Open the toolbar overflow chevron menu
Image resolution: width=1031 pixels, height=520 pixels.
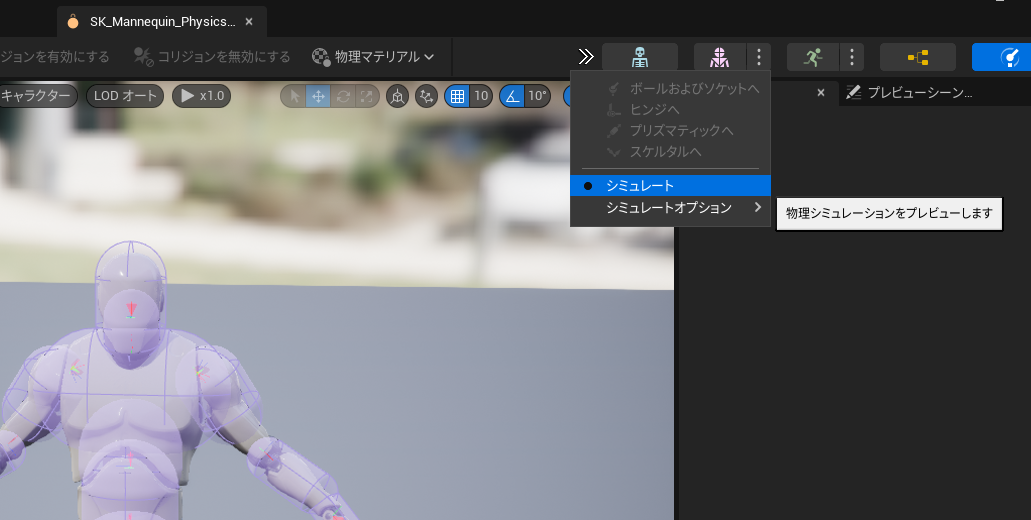coord(585,57)
